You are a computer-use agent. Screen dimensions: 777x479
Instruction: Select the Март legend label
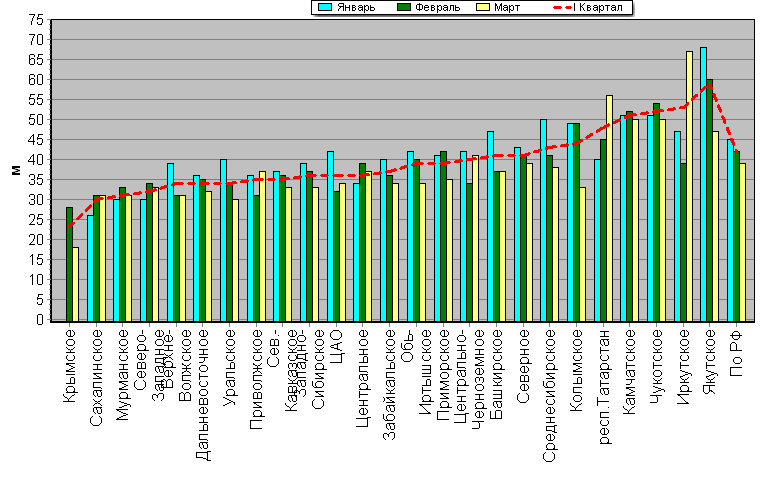tap(507, 7)
